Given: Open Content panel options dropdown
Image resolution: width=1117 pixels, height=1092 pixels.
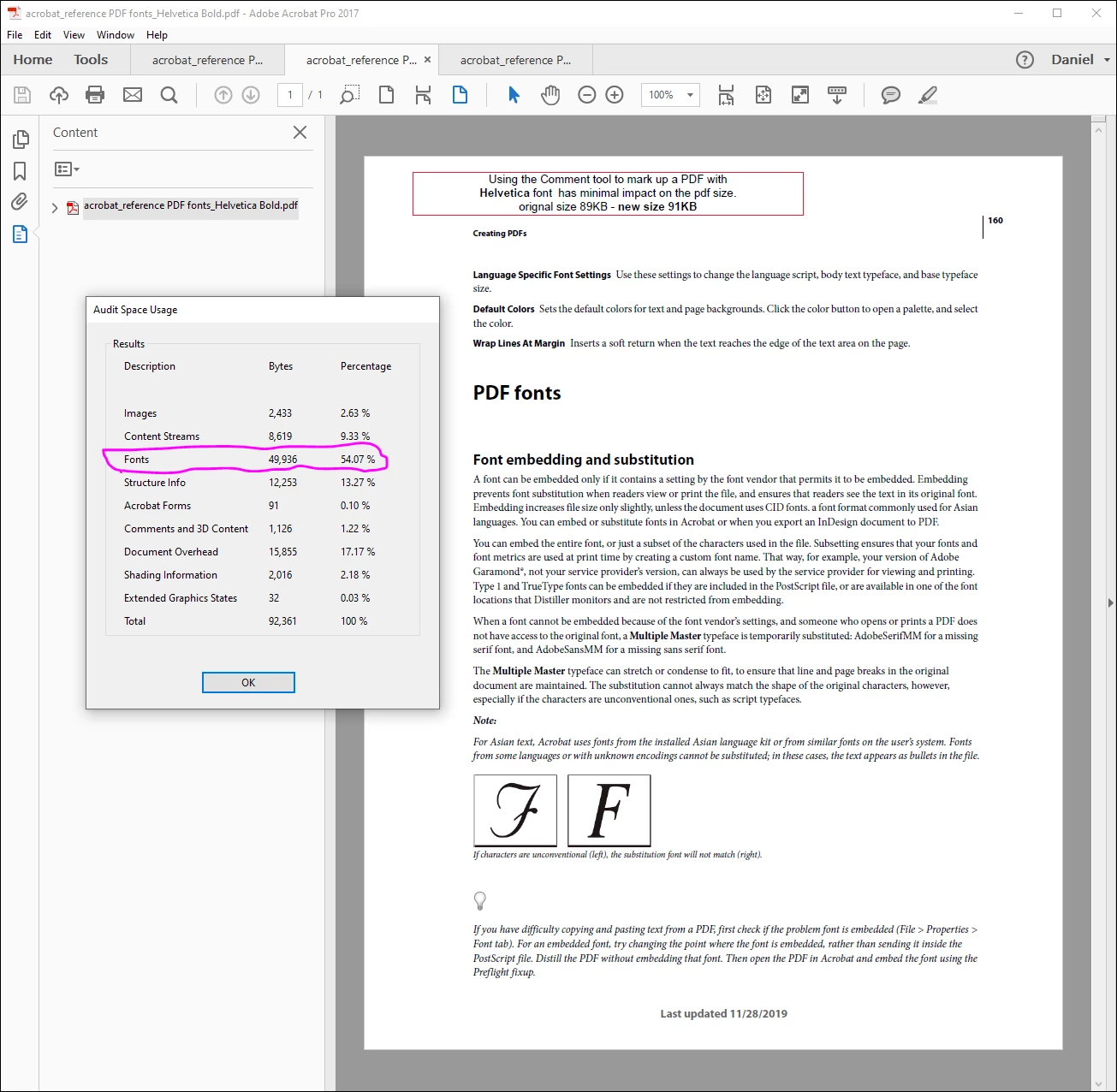Looking at the screenshot, I should click(67, 169).
